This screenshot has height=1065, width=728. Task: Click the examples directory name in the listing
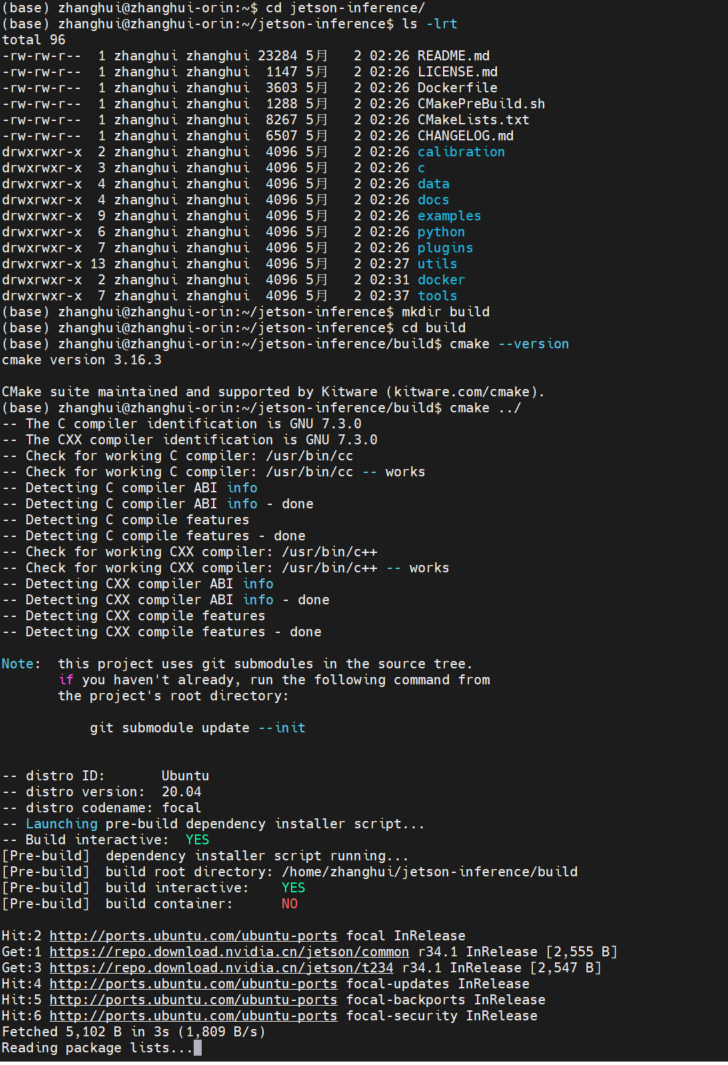449,216
